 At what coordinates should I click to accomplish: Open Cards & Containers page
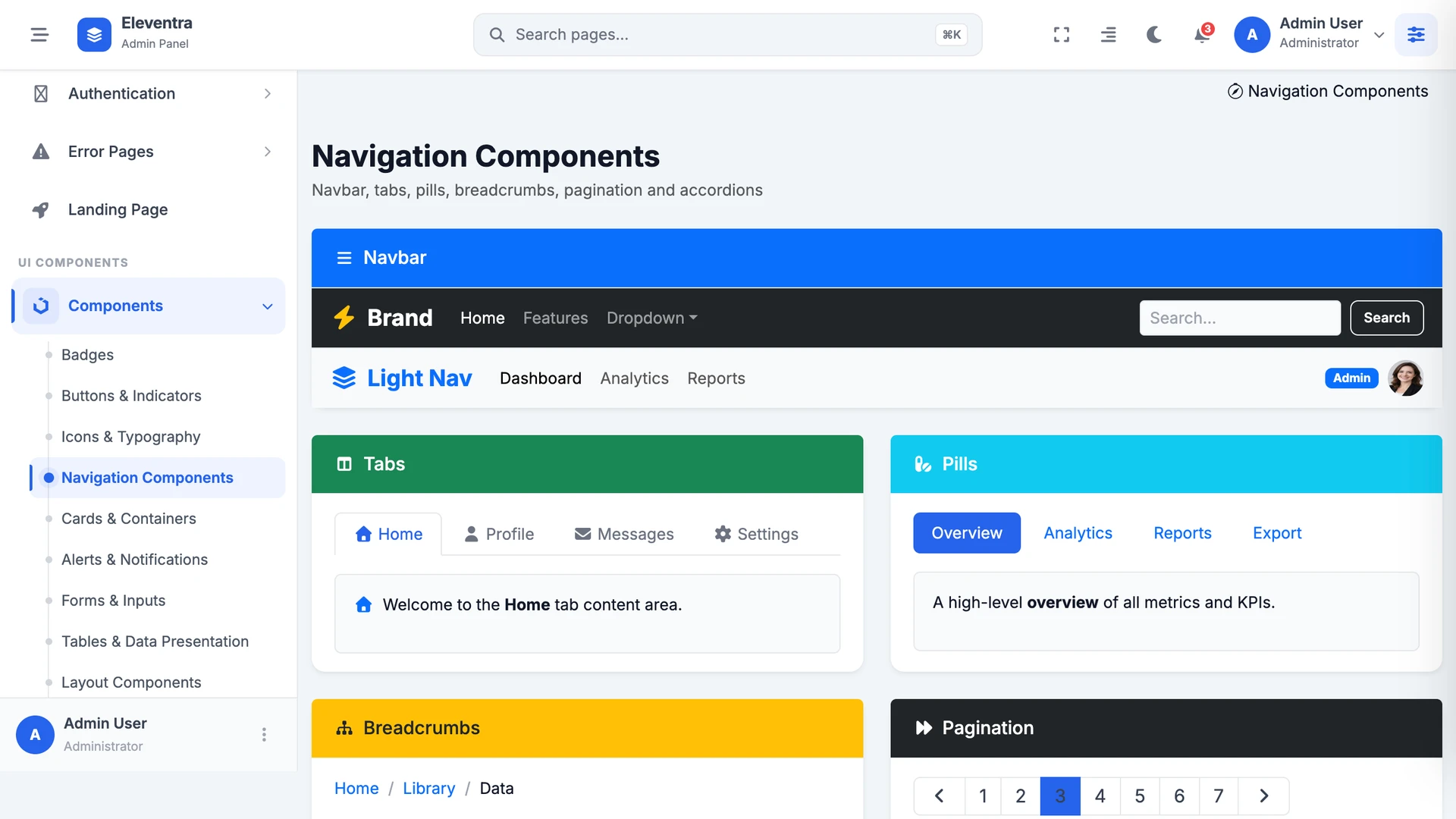coord(128,519)
